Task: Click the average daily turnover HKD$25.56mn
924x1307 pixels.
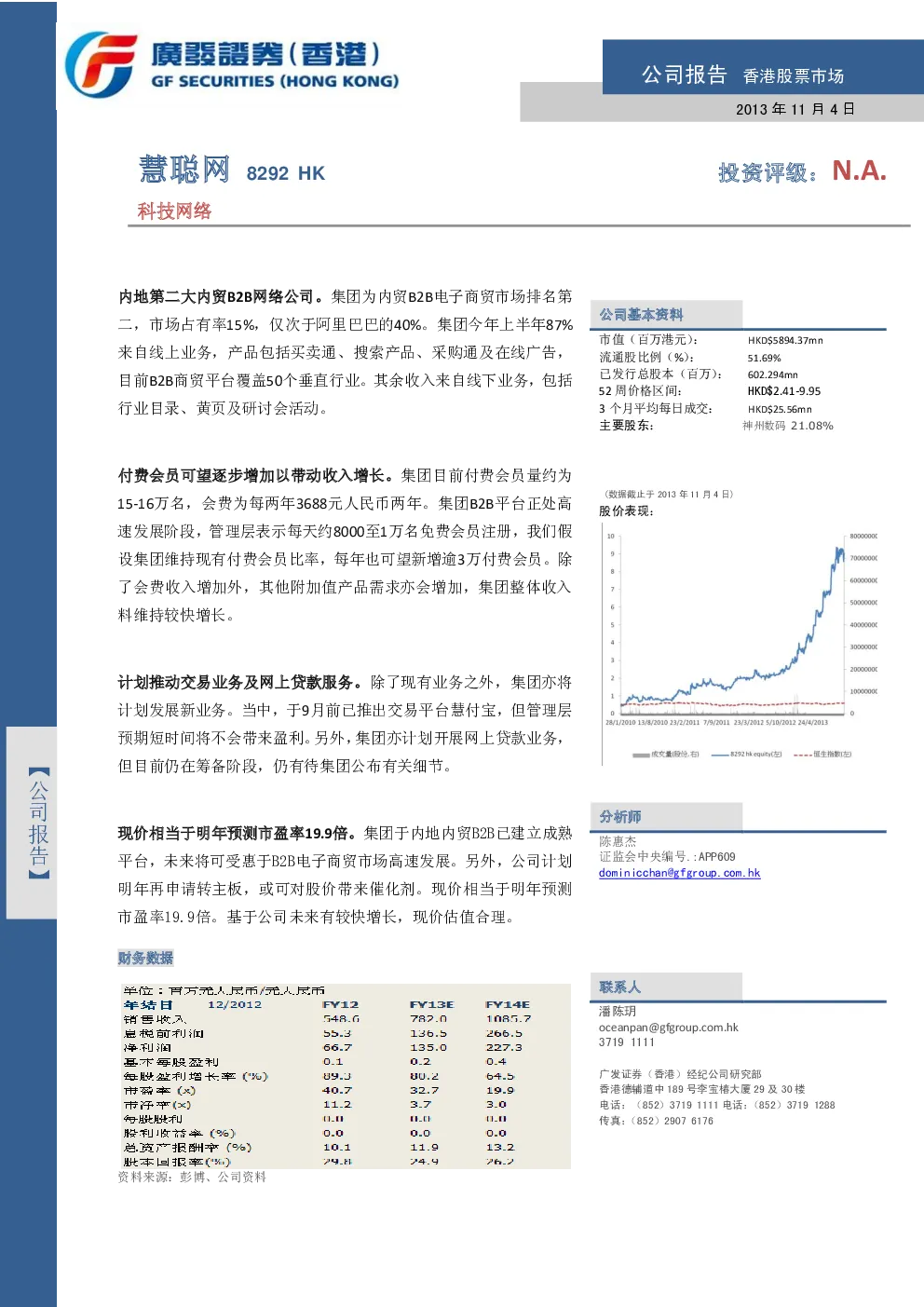Action: (x=780, y=409)
